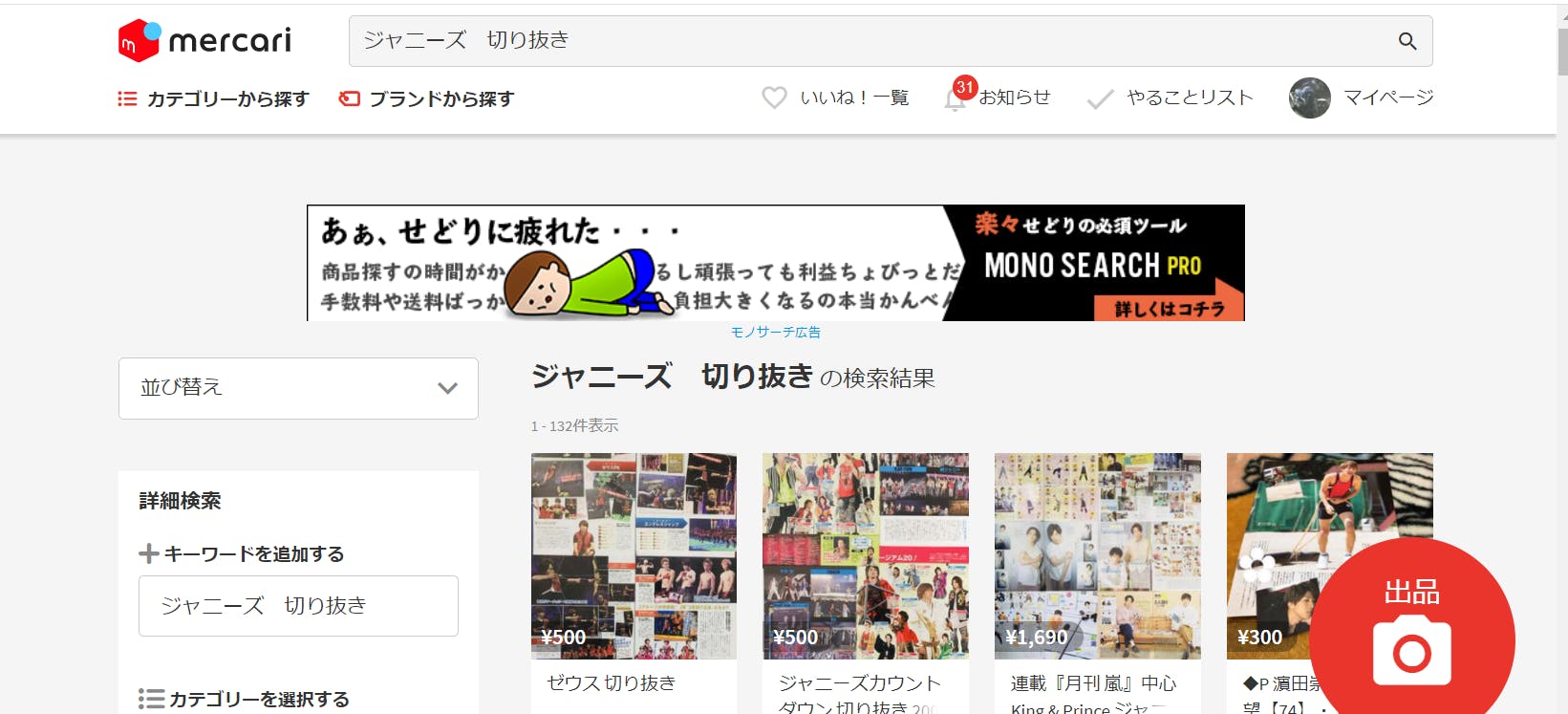Screen dimensions: 1568x714
Task: Click the checkmark やることリスト icon
Action: point(1100,98)
